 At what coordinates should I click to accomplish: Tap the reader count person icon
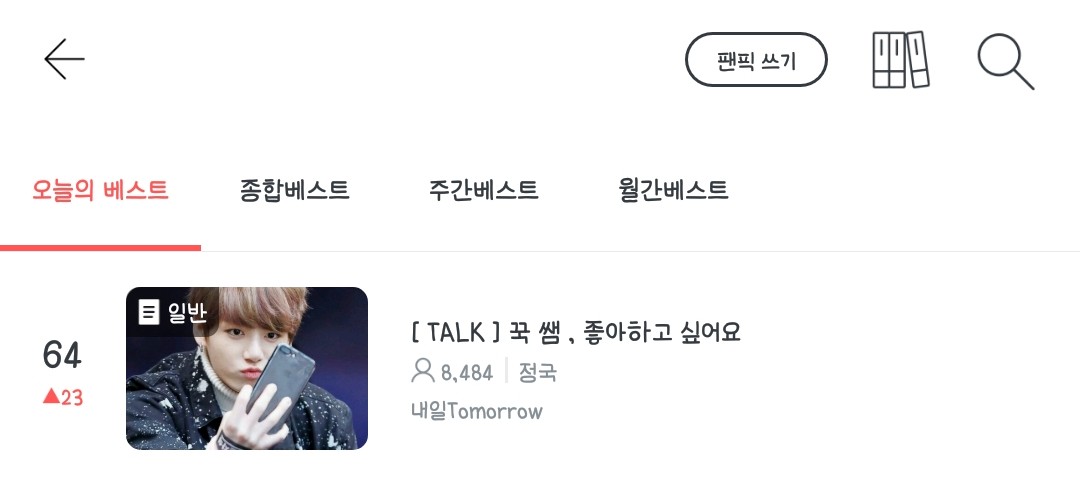(422, 371)
